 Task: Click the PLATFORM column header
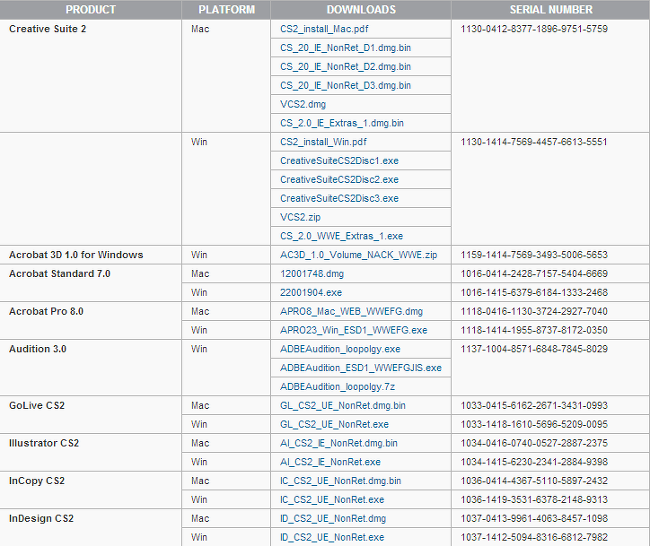pos(226,10)
